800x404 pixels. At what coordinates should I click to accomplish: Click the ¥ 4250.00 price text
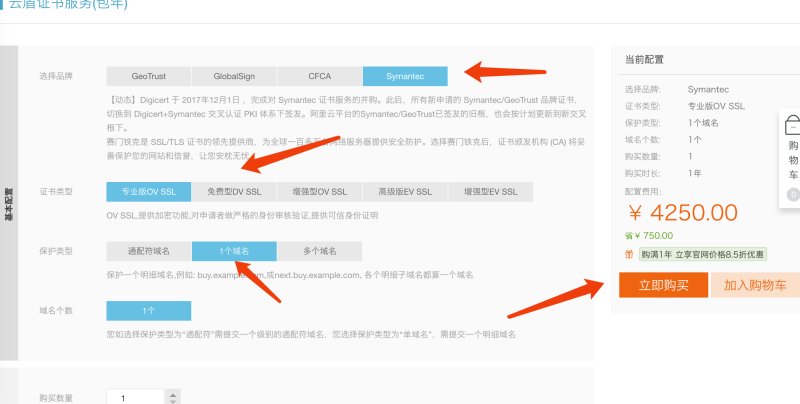pos(683,213)
